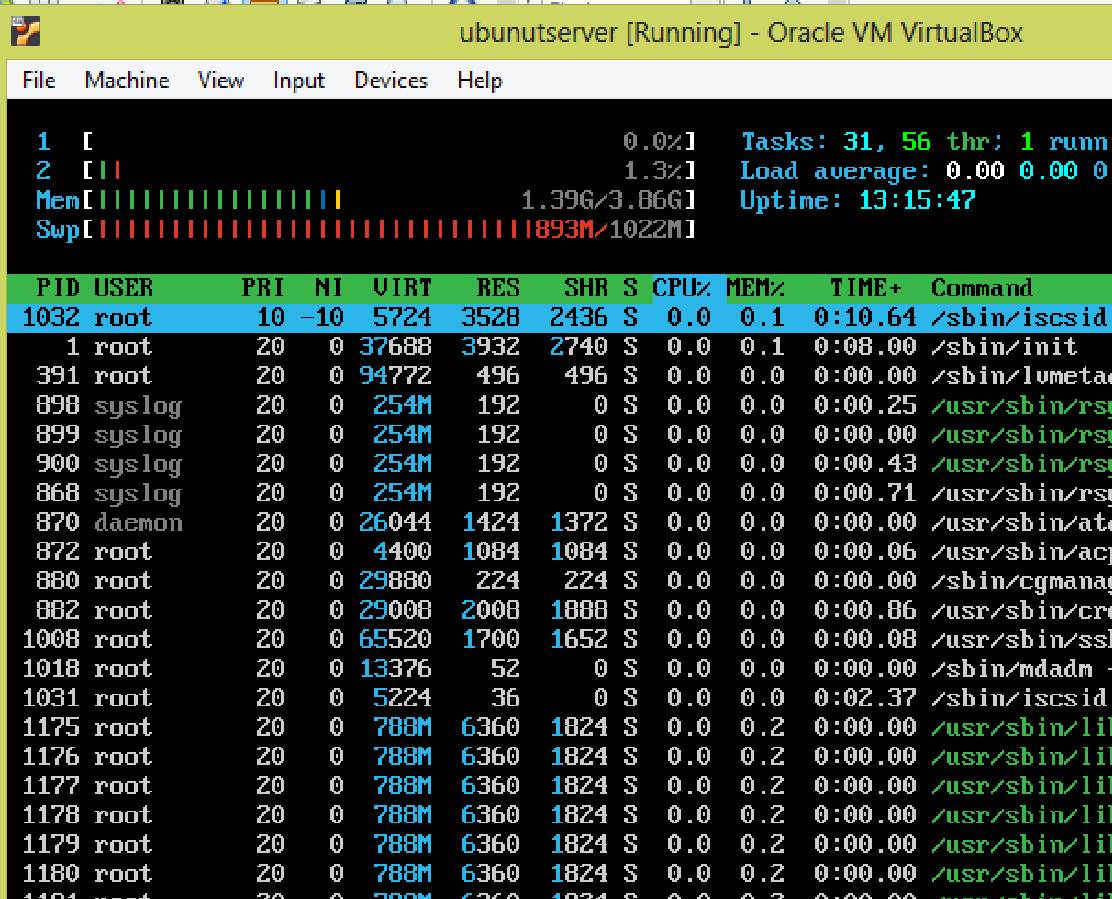Sort by the NI column header
This screenshot has width=1112, height=899.
(x=328, y=288)
